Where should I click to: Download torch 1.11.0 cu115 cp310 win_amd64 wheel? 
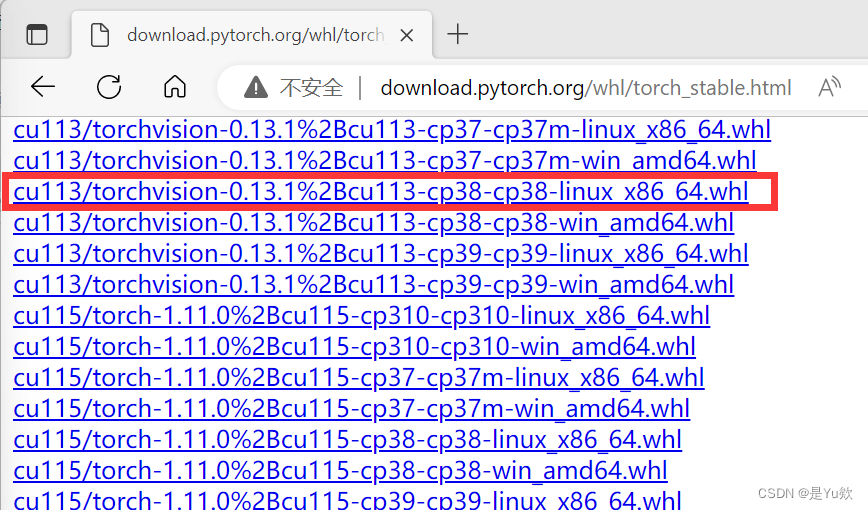point(354,347)
